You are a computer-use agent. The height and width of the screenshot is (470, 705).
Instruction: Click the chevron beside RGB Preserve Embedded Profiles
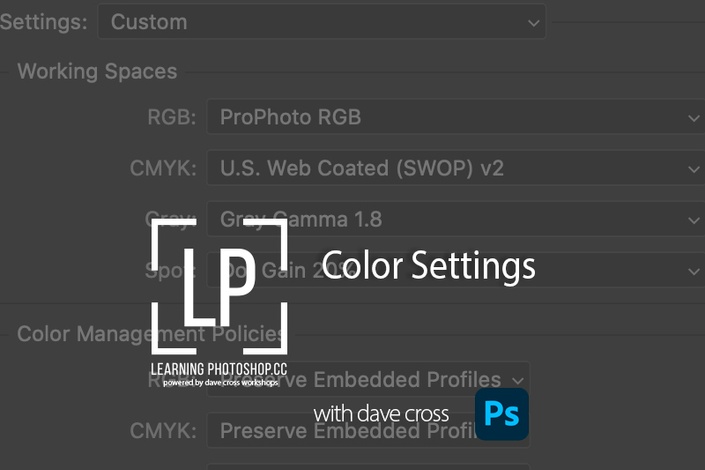point(518,381)
